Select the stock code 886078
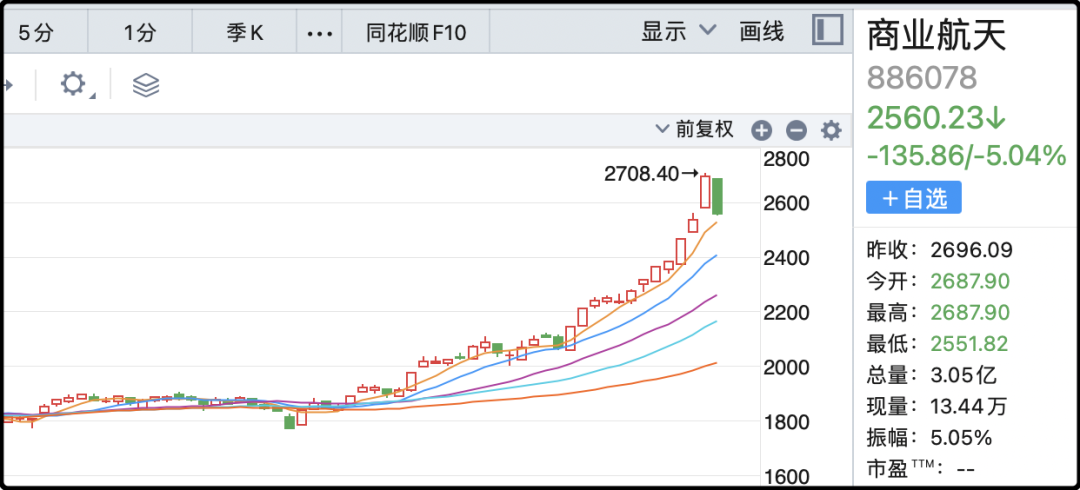Image resolution: width=1080 pixels, height=490 pixels. [922, 77]
